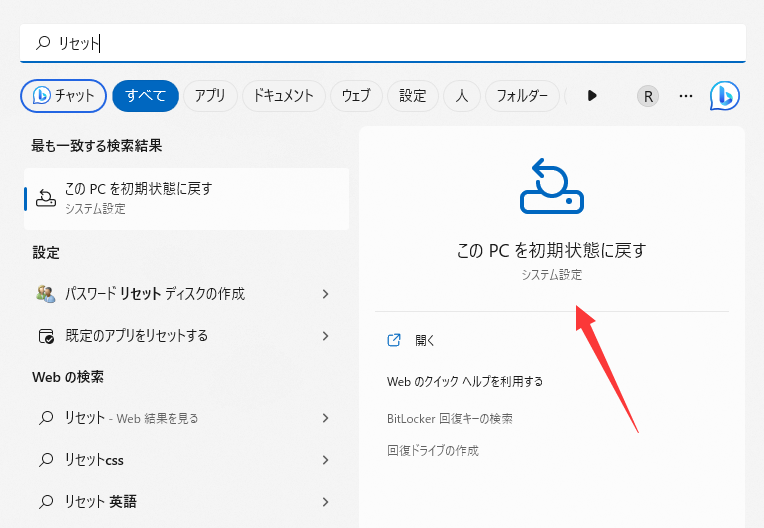The height and width of the screenshot is (528, 764).
Task: Switch to the フォルダー filter tab
Action: click(x=522, y=95)
